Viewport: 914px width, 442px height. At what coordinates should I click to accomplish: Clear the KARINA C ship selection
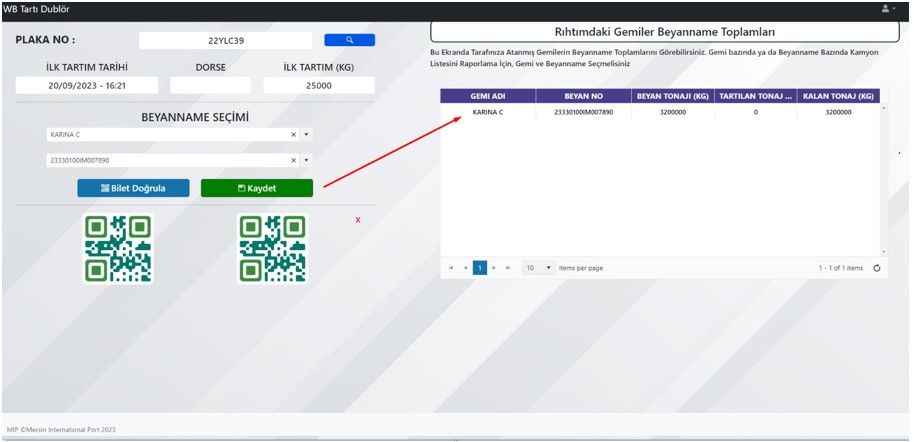(293, 135)
